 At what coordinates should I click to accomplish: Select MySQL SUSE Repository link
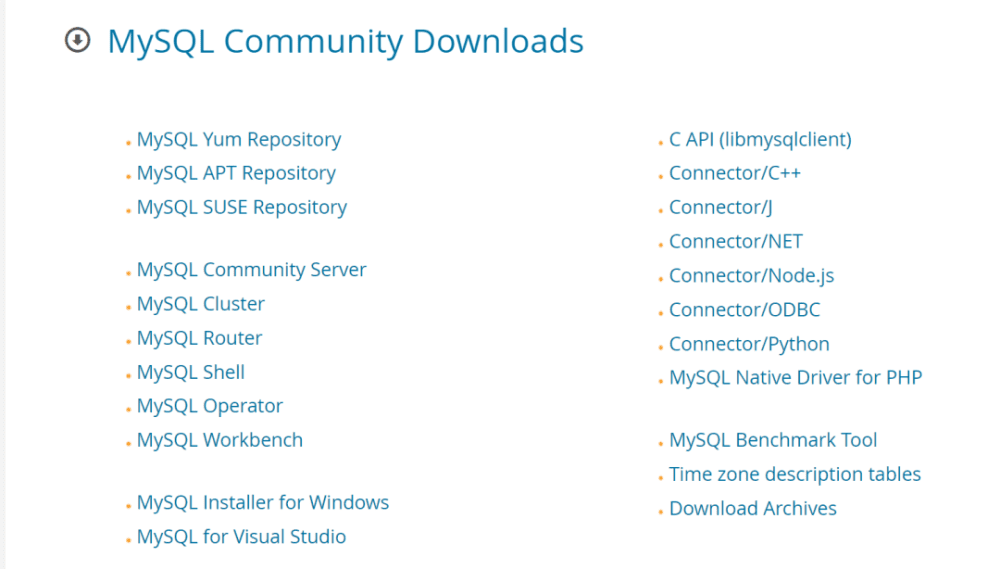242,207
